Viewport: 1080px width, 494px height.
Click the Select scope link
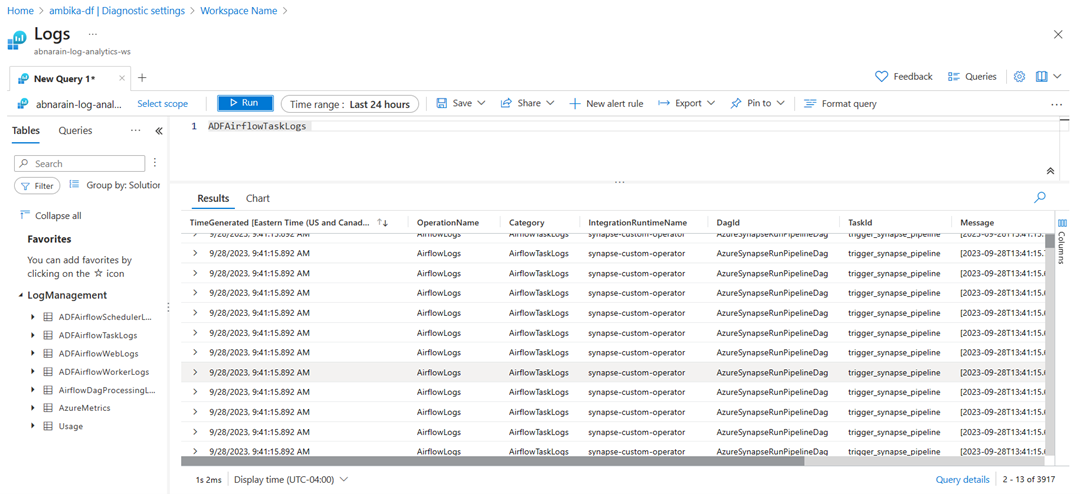(162, 103)
